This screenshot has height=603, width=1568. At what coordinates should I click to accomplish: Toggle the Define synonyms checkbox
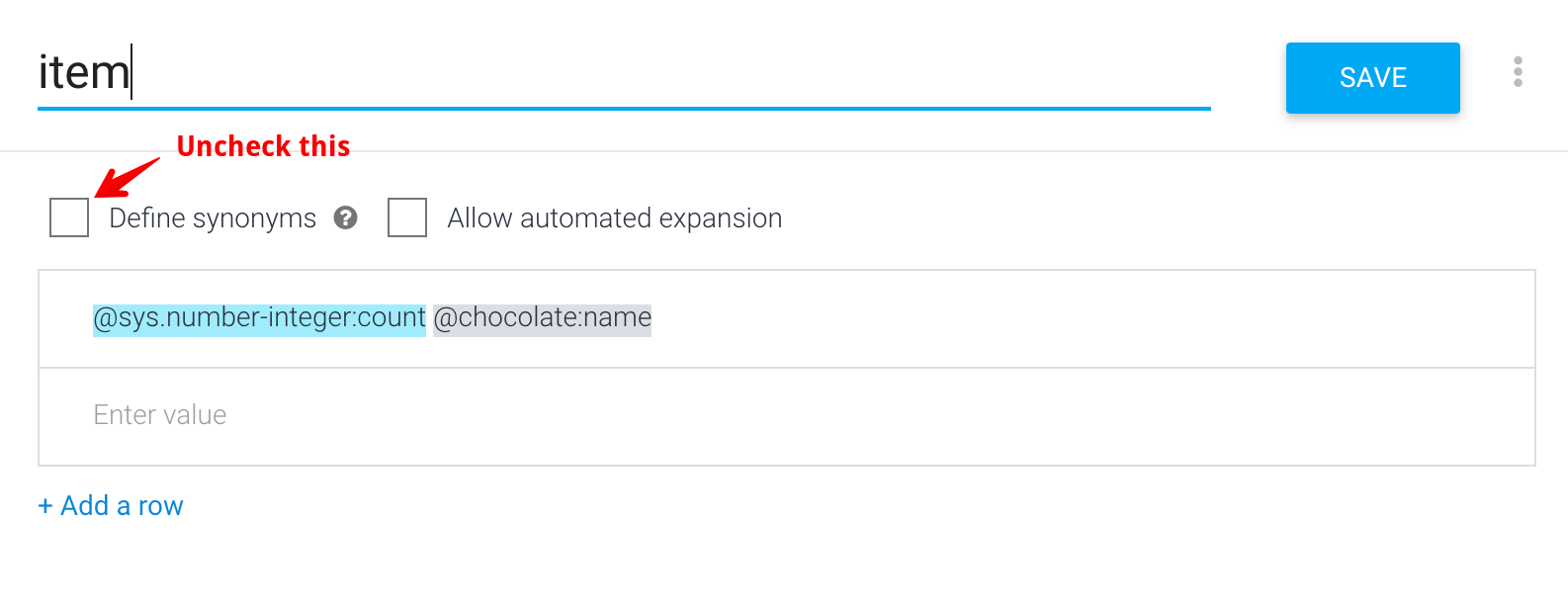point(69,217)
